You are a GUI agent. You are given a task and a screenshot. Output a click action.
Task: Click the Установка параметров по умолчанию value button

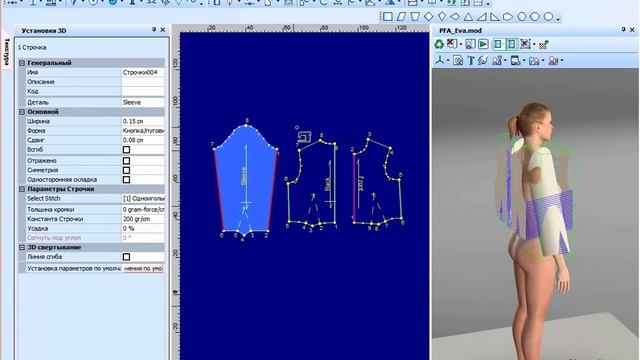click(x=143, y=269)
